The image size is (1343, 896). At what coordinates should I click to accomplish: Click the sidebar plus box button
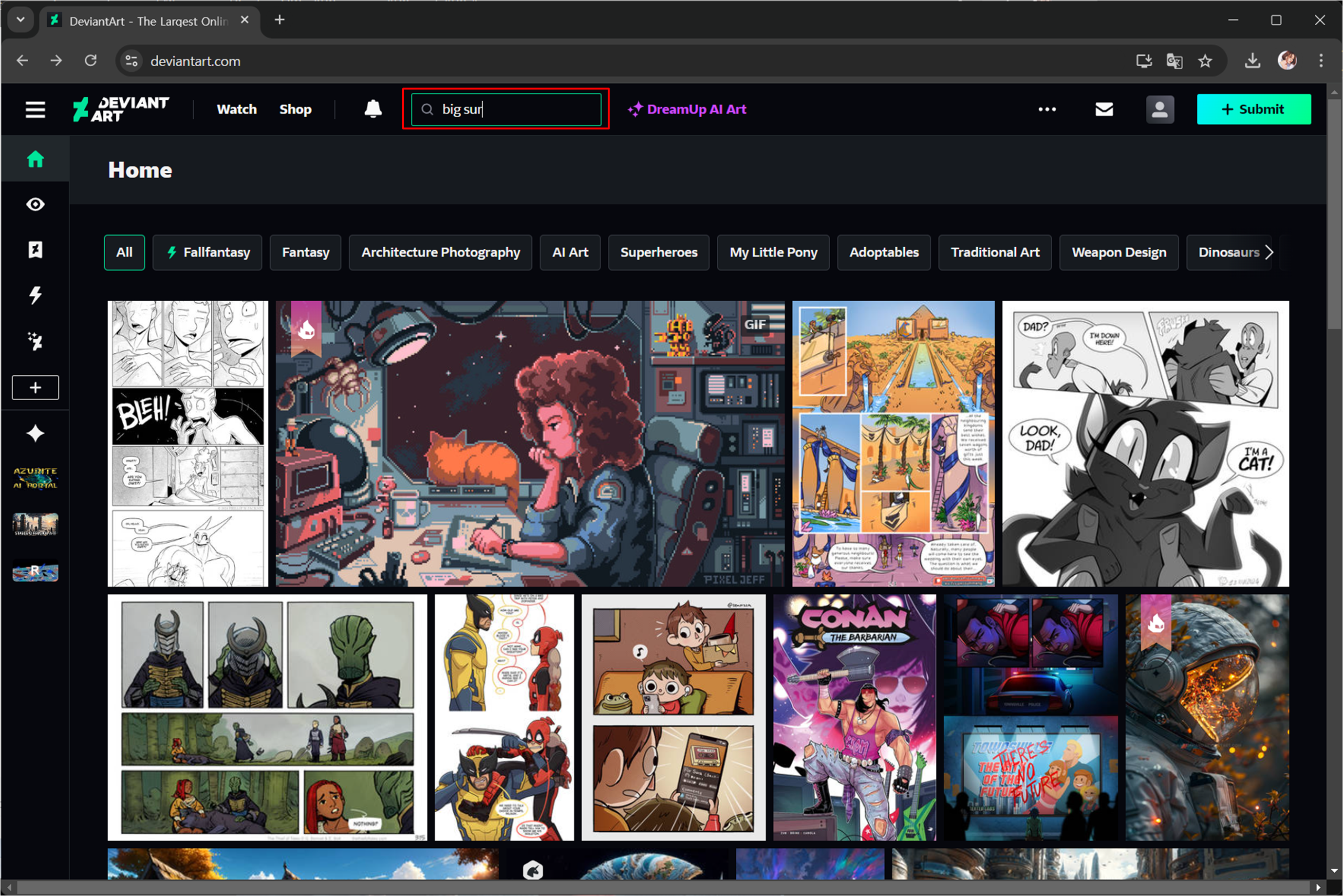[x=36, y=387]
